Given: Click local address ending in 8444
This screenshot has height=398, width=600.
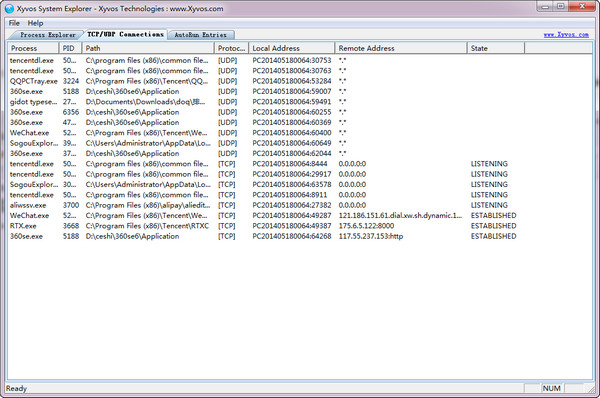Looking at the screenshot, I should (x=290, y=164).
